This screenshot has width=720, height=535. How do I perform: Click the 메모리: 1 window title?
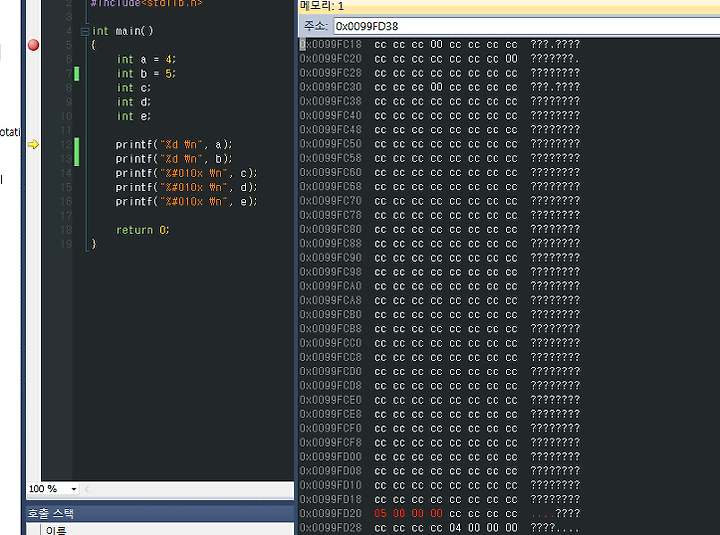(322, 6)
